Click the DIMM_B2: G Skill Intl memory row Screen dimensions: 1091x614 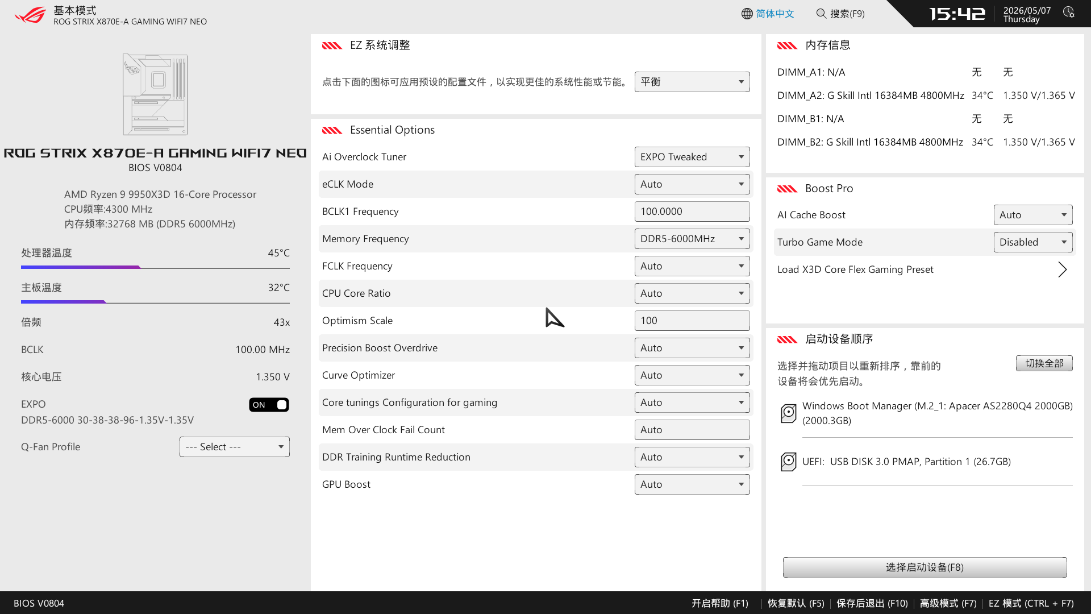coord(925,142)
